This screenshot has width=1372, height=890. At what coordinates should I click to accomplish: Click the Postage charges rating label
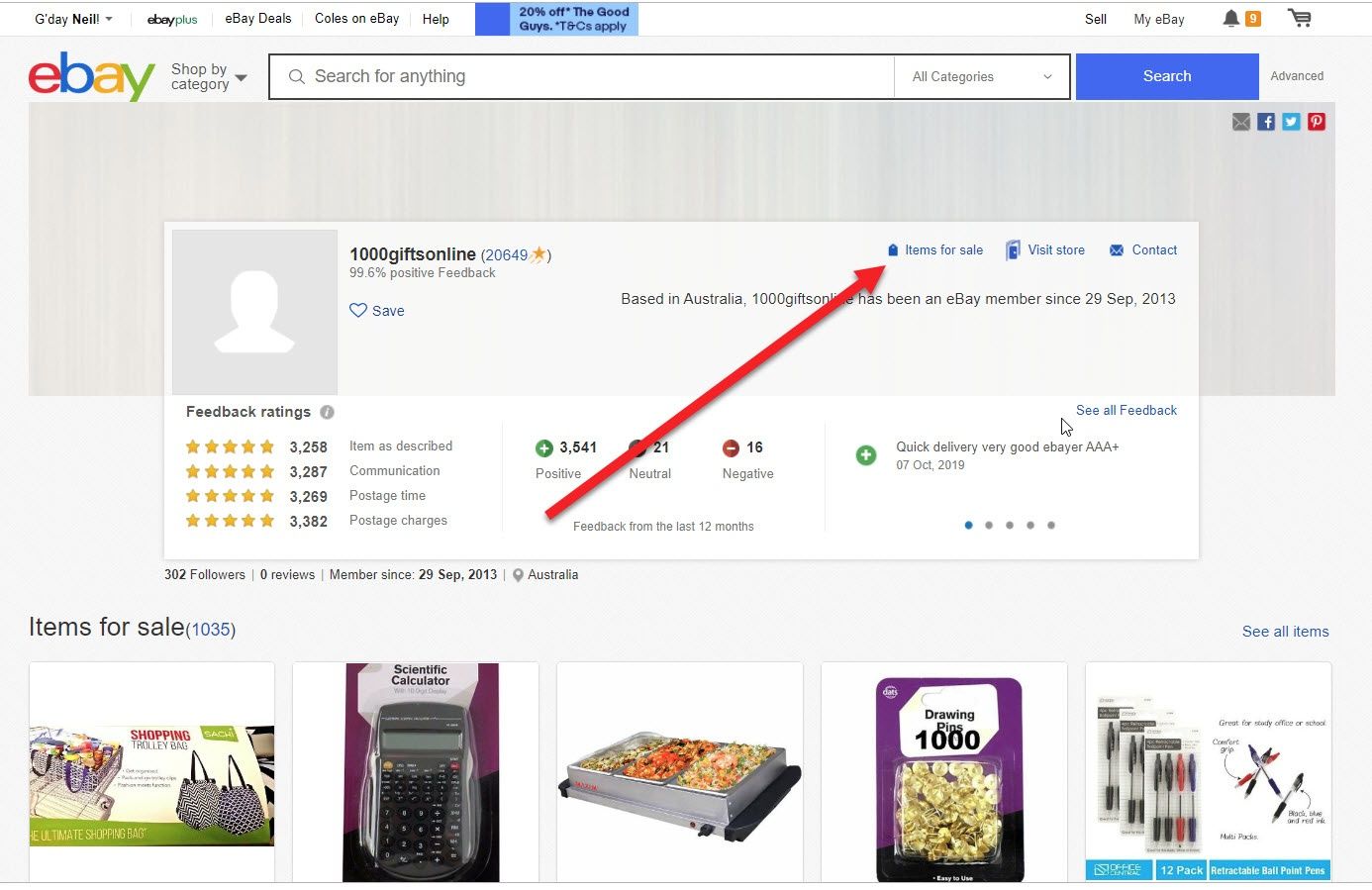click(x=398, y=521)
